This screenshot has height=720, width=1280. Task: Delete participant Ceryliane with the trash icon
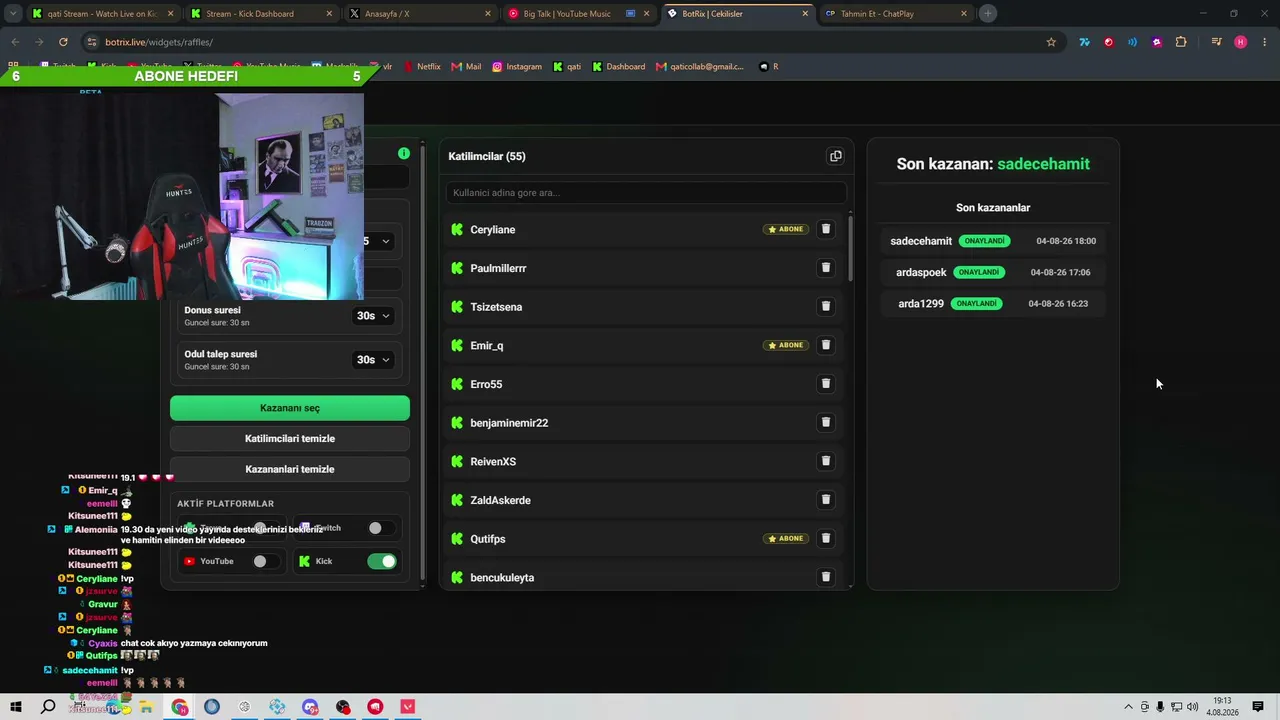pyautogui.click(x=826, y=229)
